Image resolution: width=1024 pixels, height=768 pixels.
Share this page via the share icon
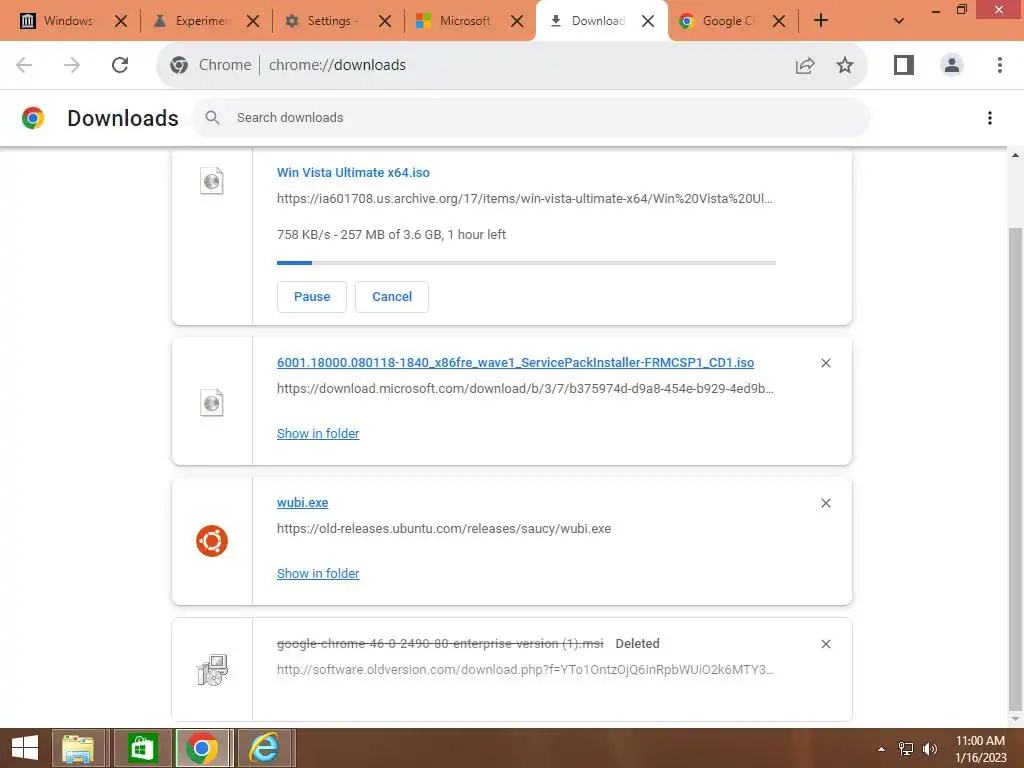tap(805, 65)
